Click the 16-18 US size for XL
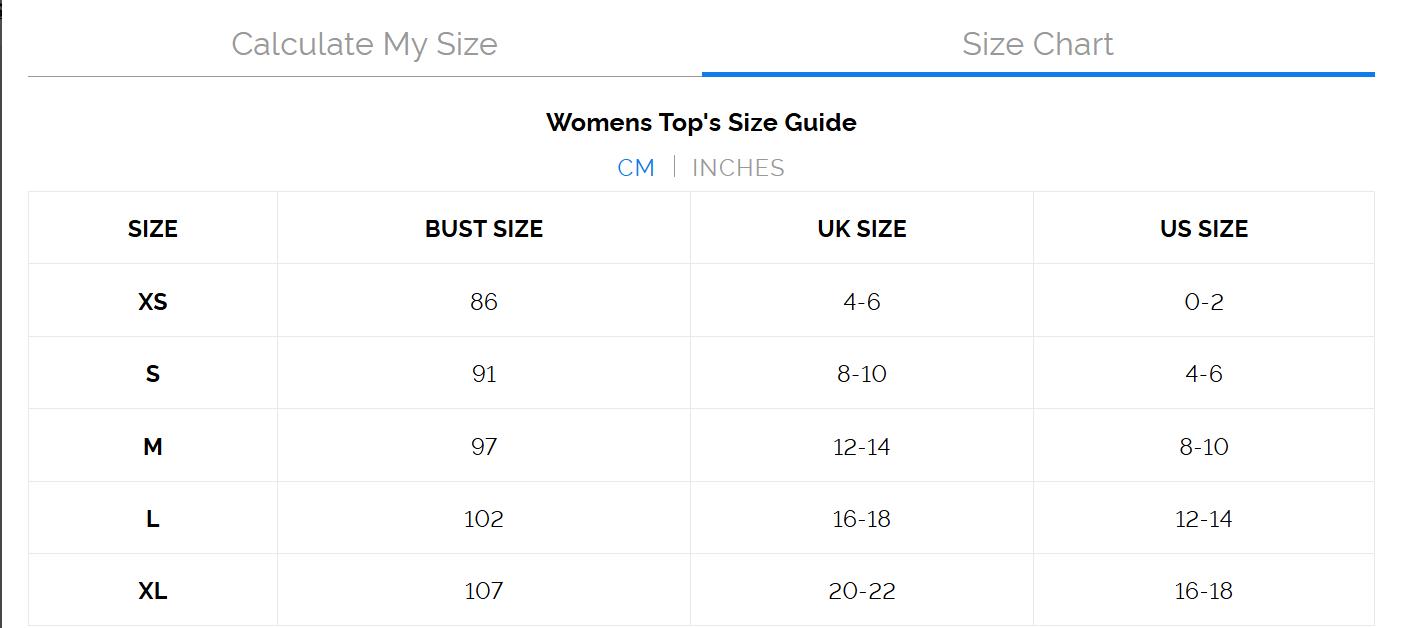 pyautogui.click(x=1203, y=591)
